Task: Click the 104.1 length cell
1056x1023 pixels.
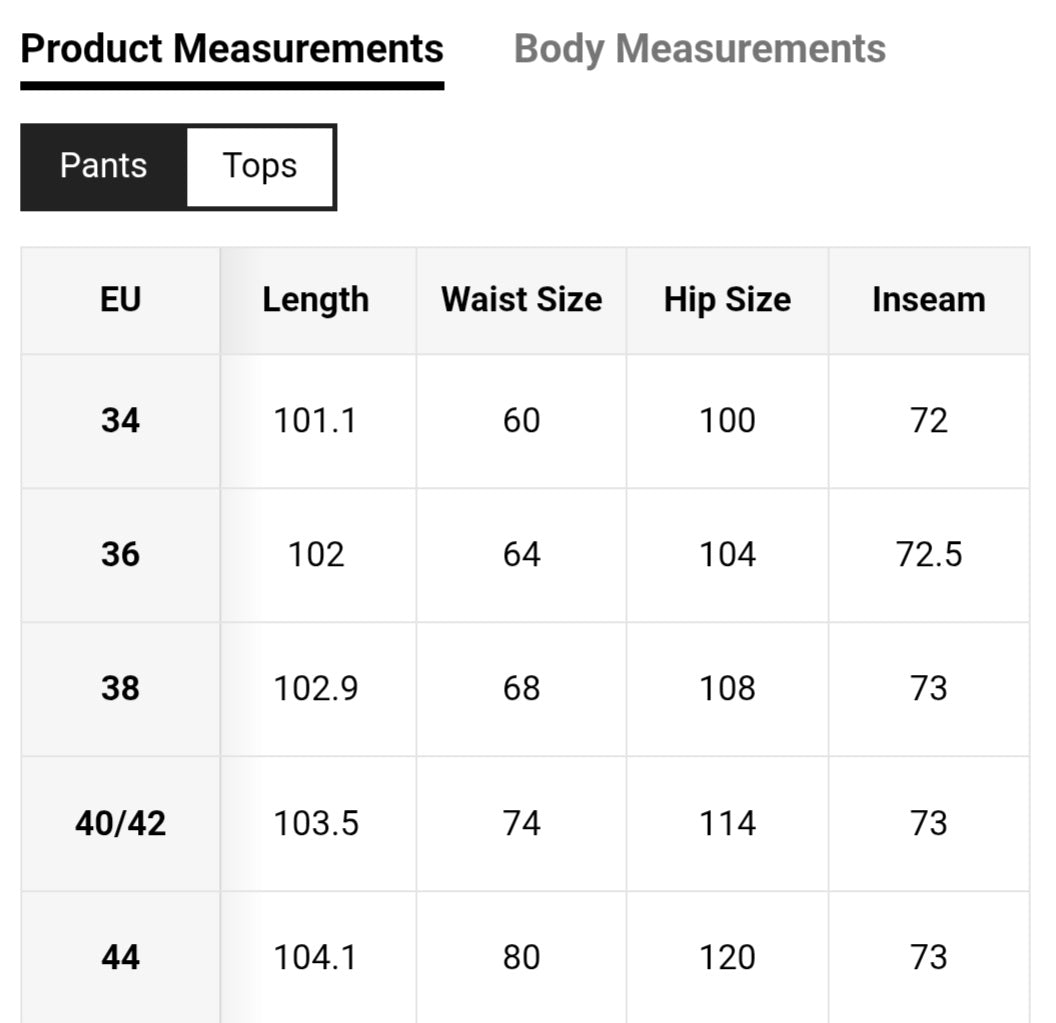Action: point(316,958)
